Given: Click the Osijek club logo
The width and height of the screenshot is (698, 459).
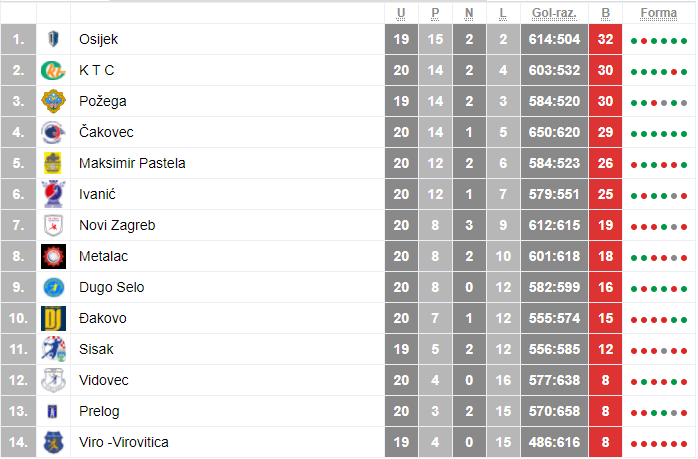Looking at the screenshot, I should [x=53, y=39].
